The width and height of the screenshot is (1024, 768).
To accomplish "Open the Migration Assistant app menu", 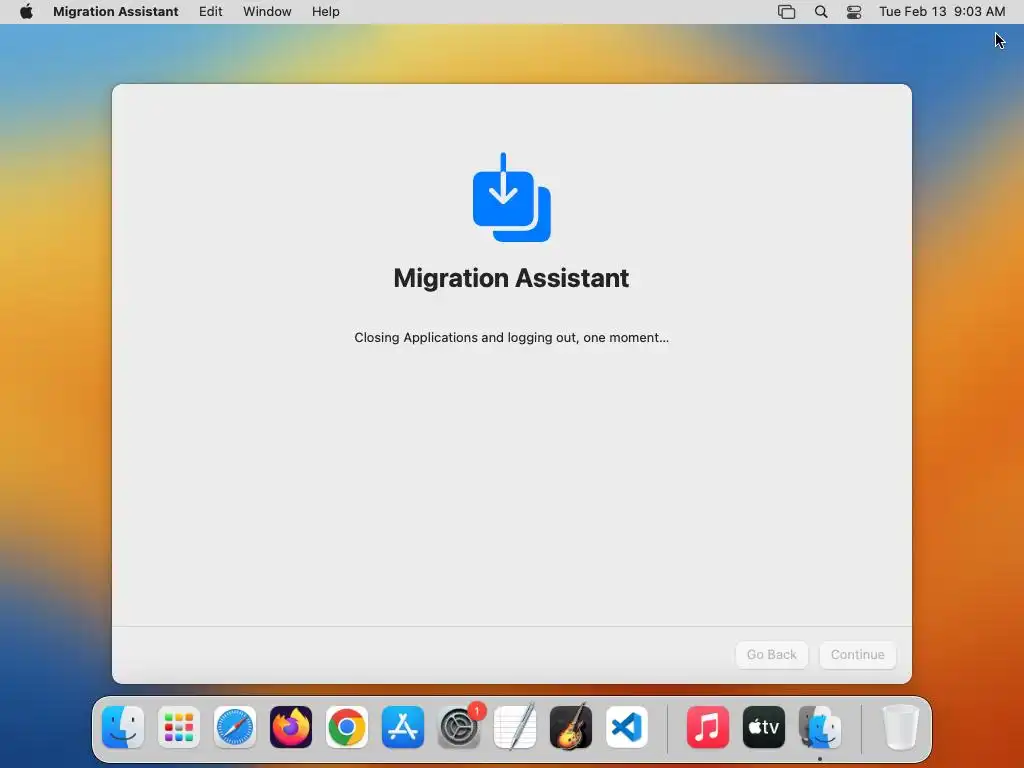I will click(x=116, y=12).
